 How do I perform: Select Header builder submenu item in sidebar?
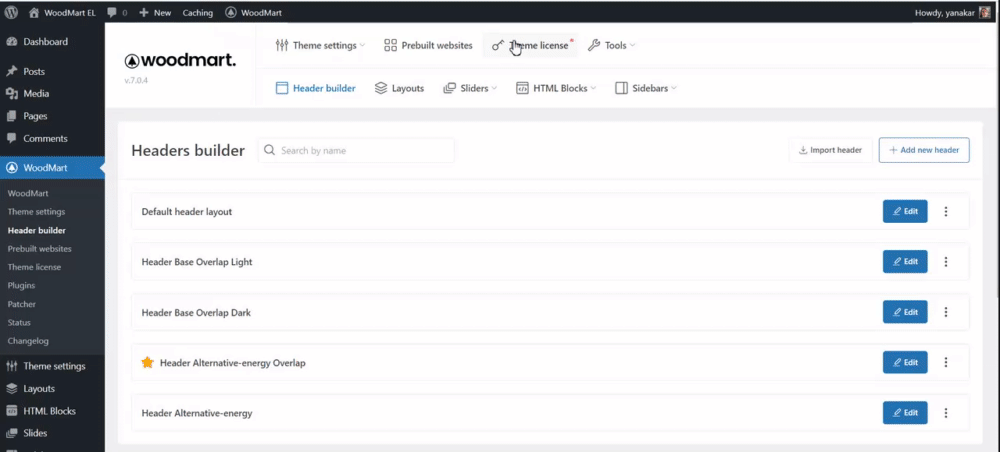[36, 230]
